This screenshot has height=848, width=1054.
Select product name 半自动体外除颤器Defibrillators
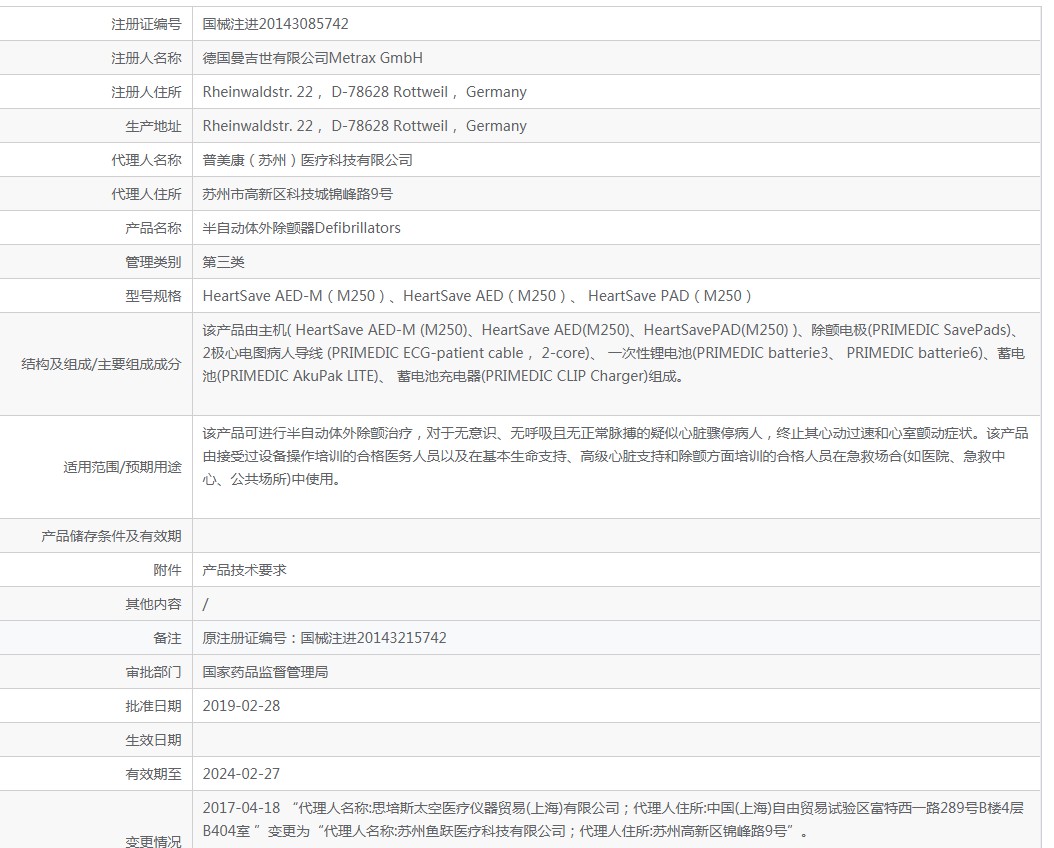point(301,228)
